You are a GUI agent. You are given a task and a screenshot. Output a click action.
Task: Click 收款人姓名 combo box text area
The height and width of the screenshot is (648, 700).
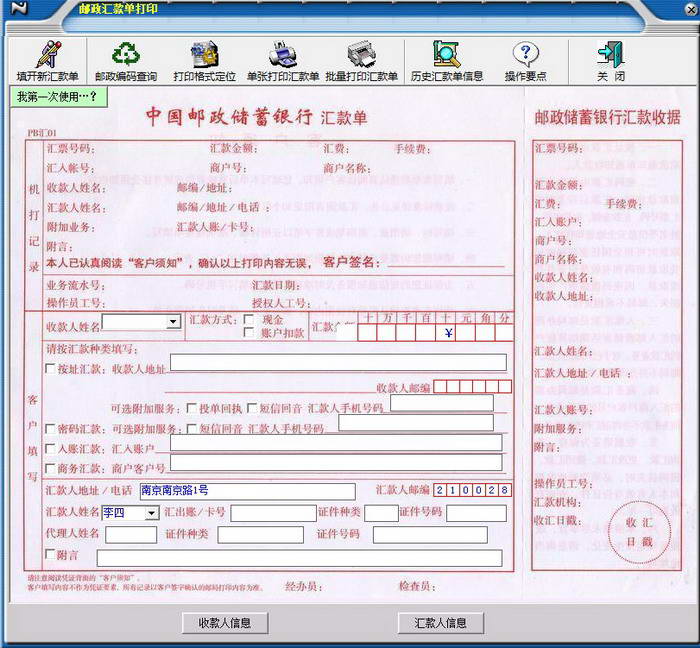(x=134, y=322)
